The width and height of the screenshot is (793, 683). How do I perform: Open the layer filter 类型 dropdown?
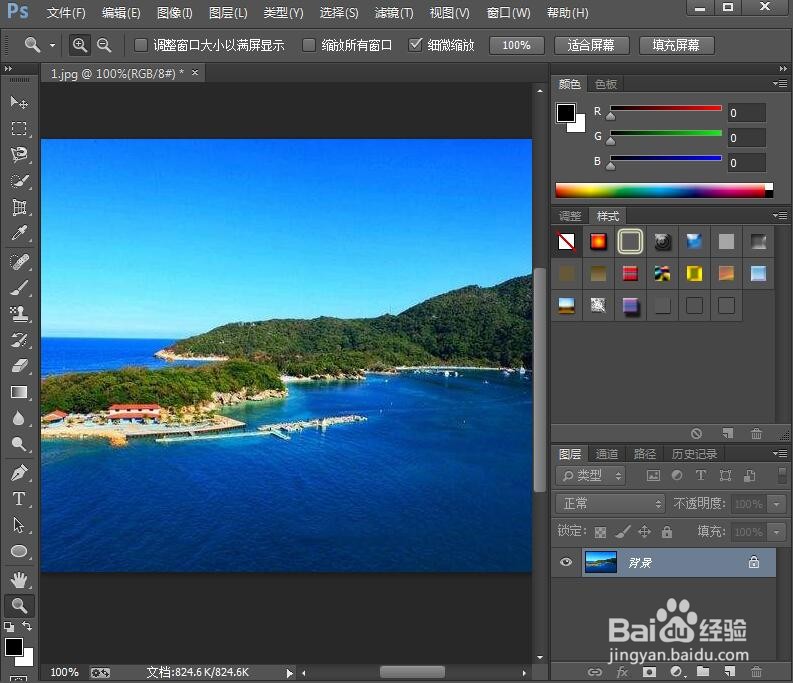(x=590, y=475)
